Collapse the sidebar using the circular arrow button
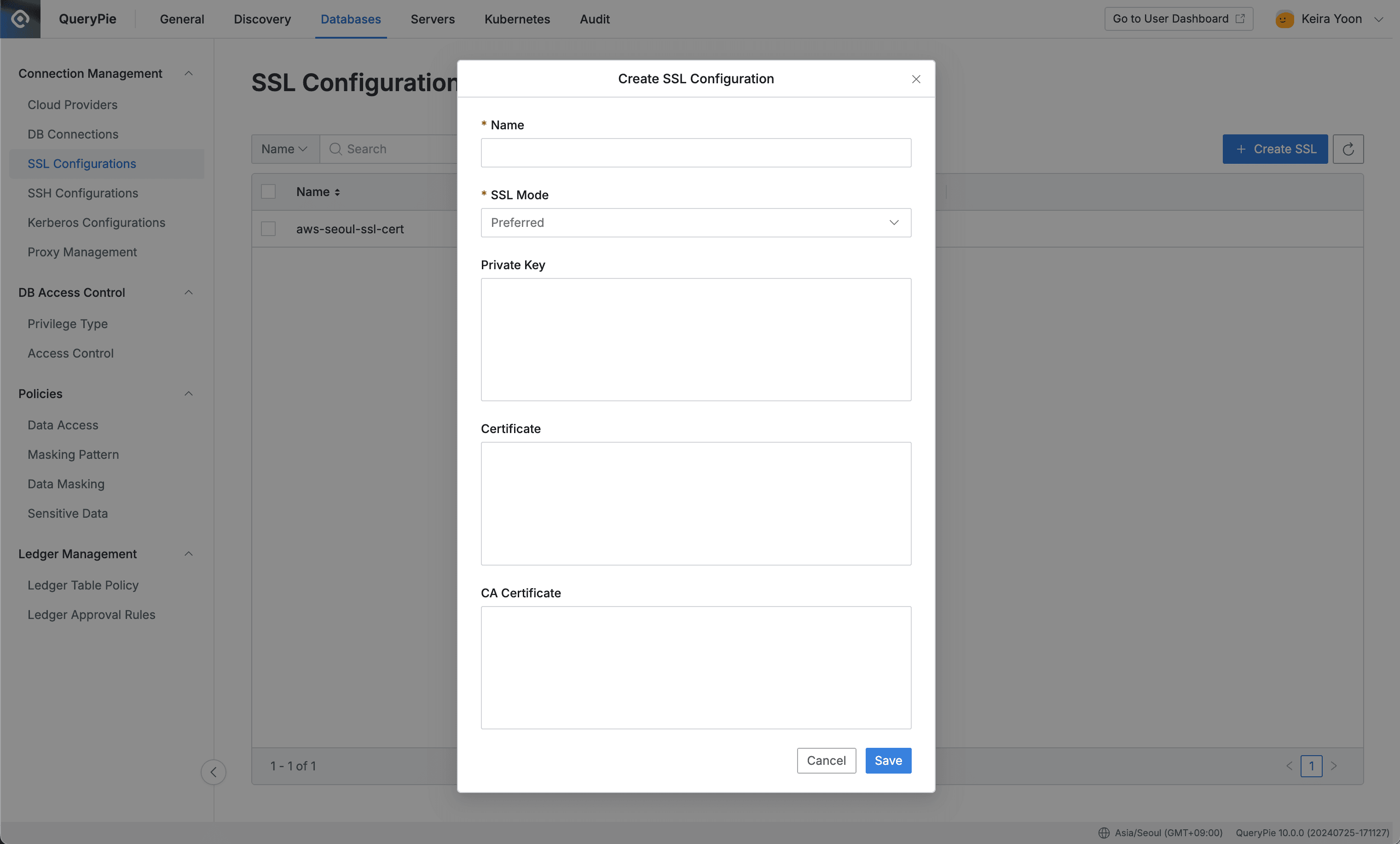 213,772
